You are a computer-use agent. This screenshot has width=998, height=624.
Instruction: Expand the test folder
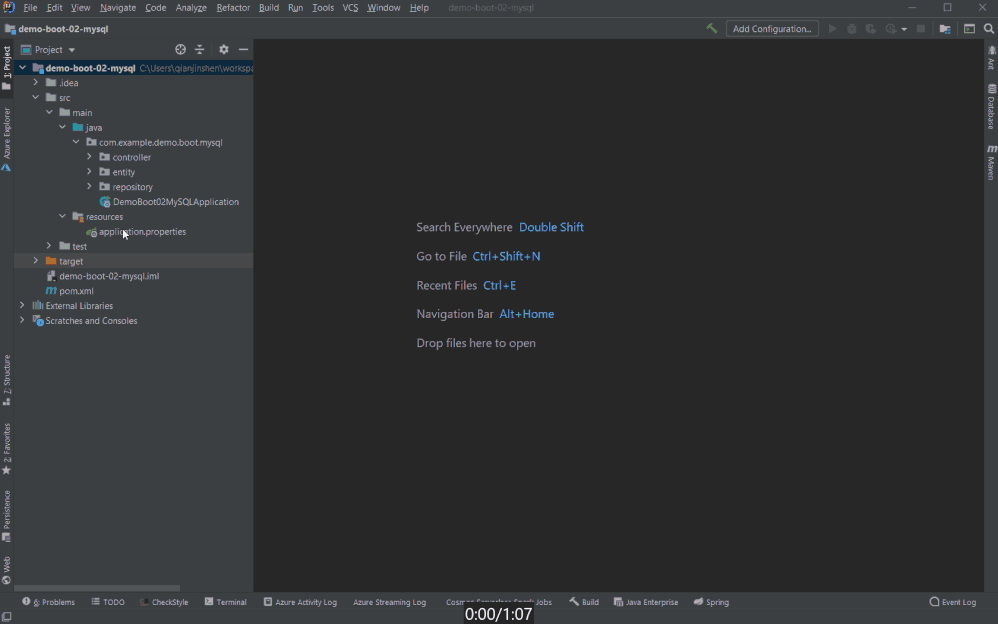[x=49, y=246]
